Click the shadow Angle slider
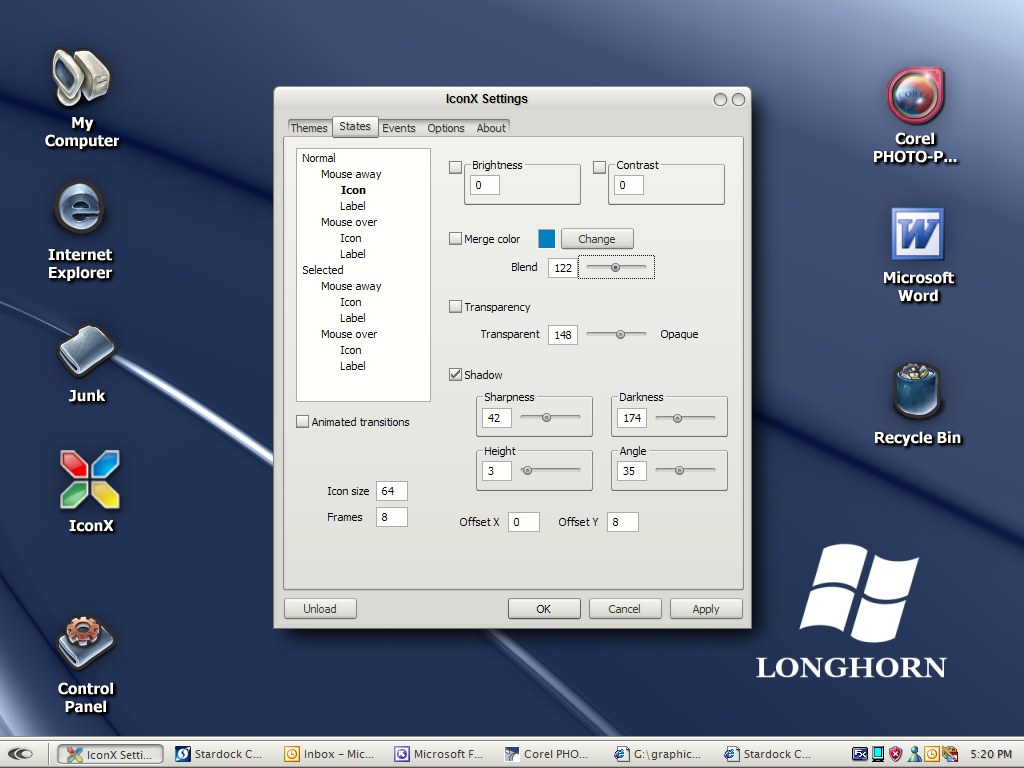 coord(685,470)
